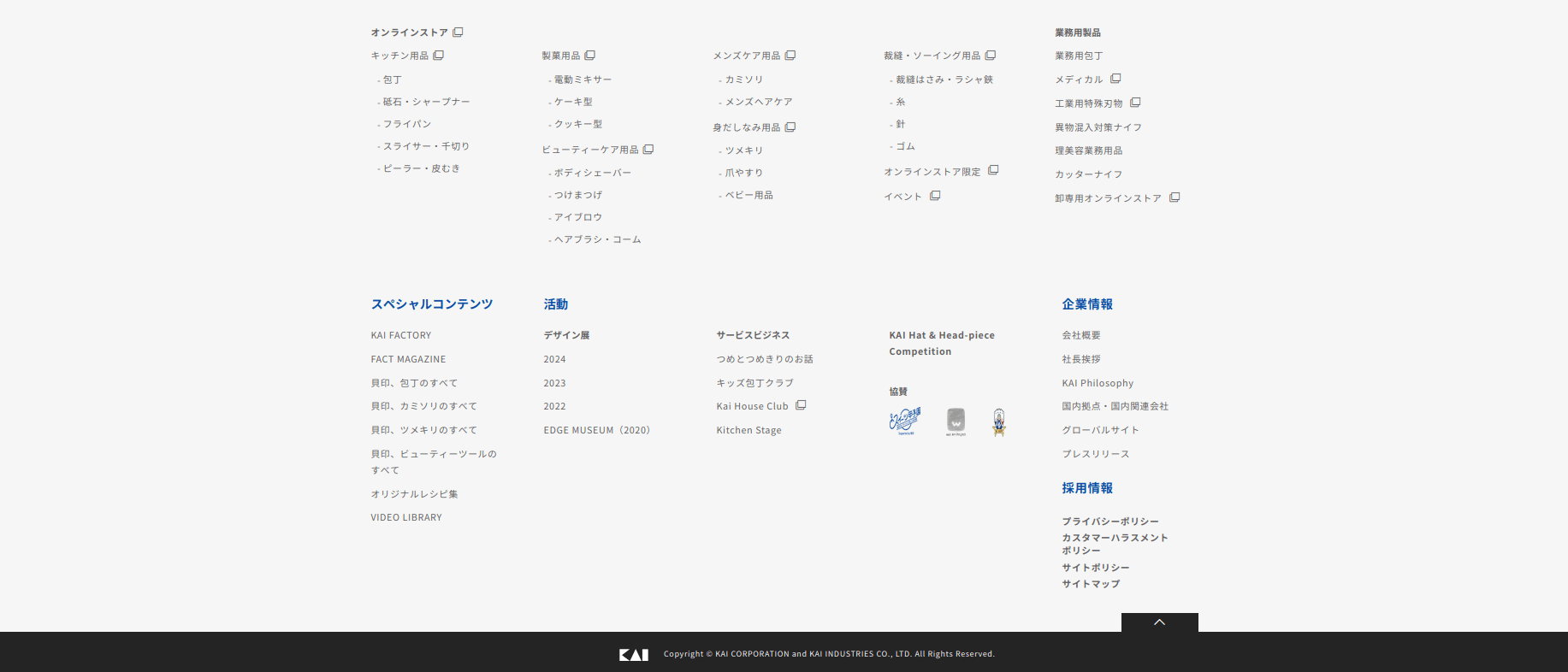1568x672 pixels.
Task: Click the external-link icon next to 卸専用オンラインストア
Action: [x=1175, y=197]
